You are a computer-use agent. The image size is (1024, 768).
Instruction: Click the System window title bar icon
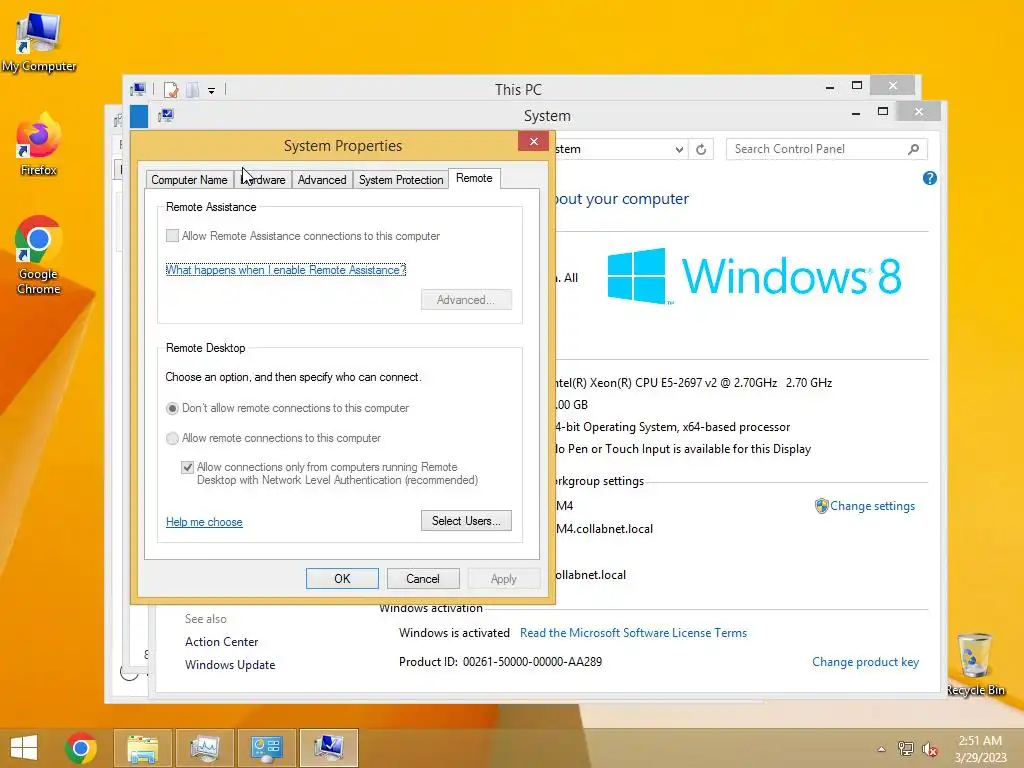(x=166, y=116)
